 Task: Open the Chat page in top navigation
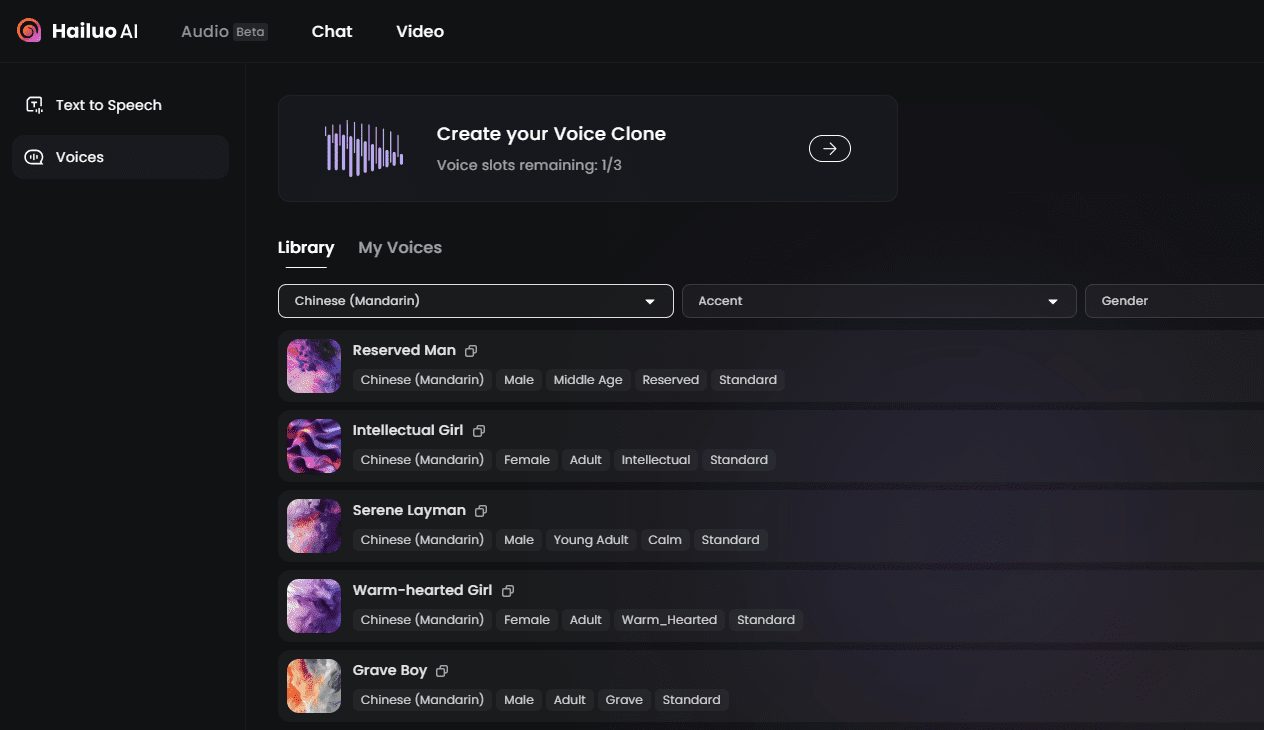pyautogui.click(x=332, y=31)
